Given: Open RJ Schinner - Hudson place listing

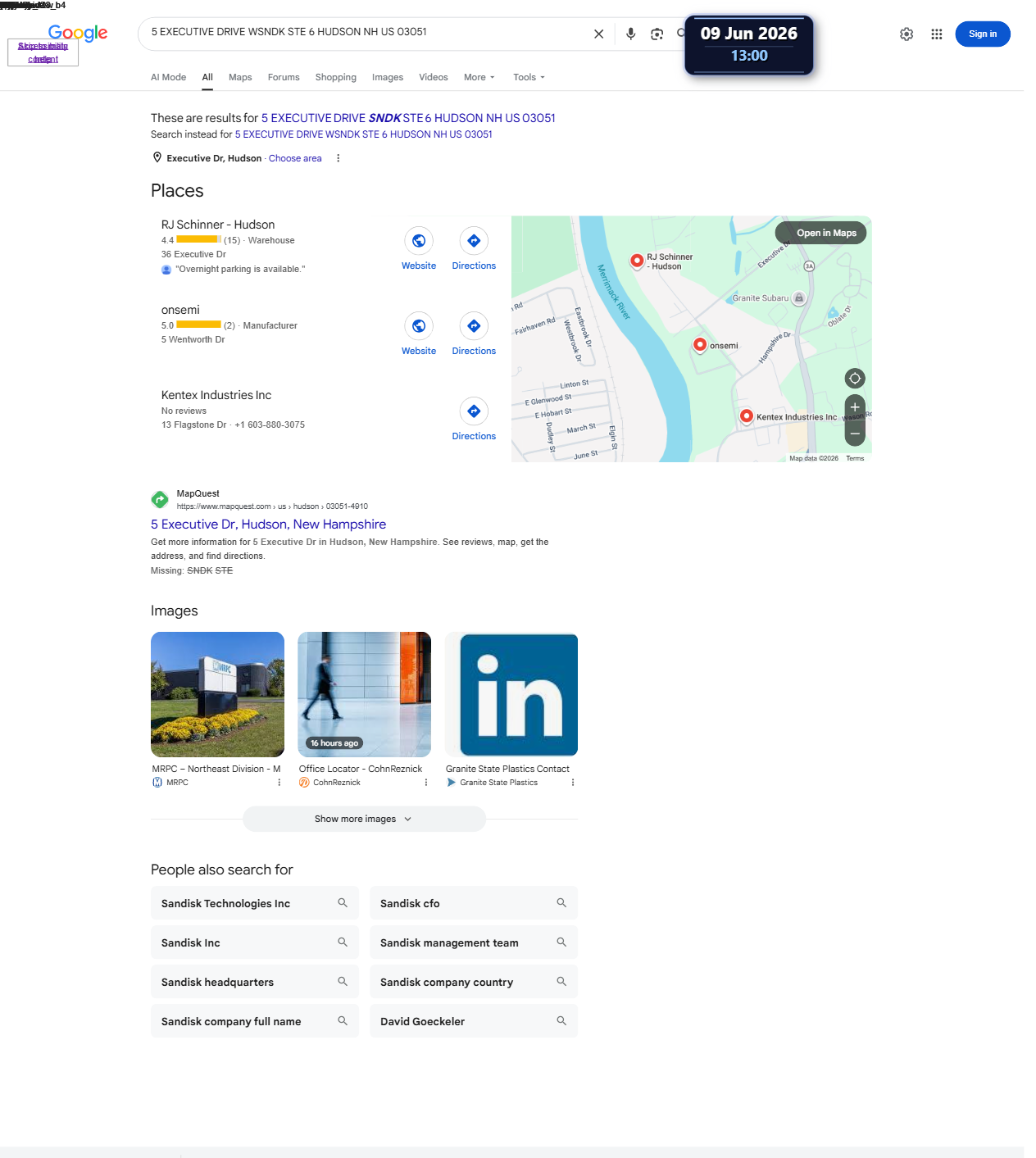Looking at the screenshot, I should [x=218, y=225].
